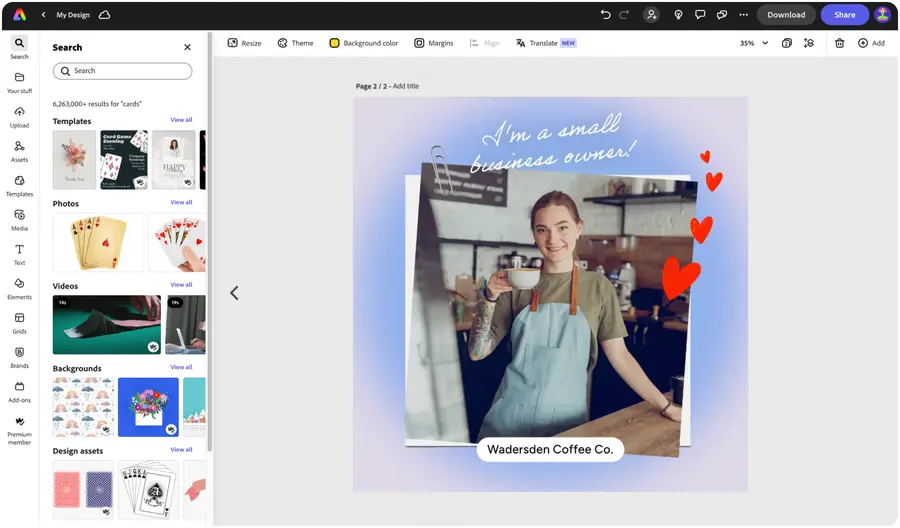Click the undo arrow
Image resolution: width=900 pixels, height=528 pixels.
tap(605, 15)
